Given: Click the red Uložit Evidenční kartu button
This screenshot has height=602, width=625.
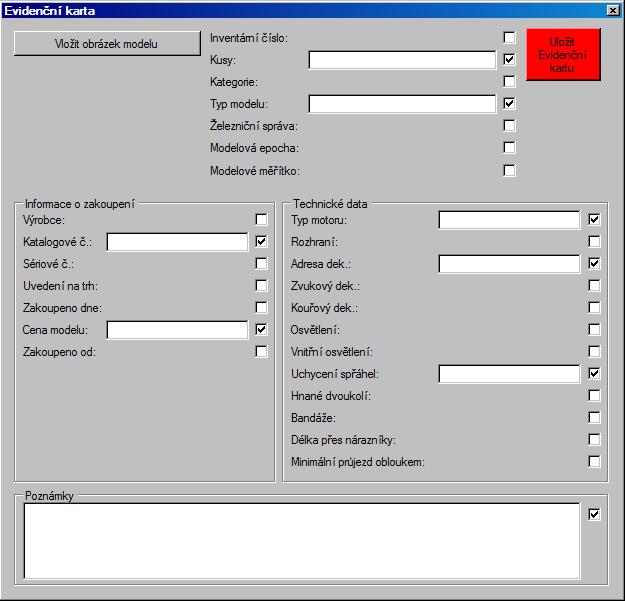Looking at the screenshot, I should (x=563, y=55).
